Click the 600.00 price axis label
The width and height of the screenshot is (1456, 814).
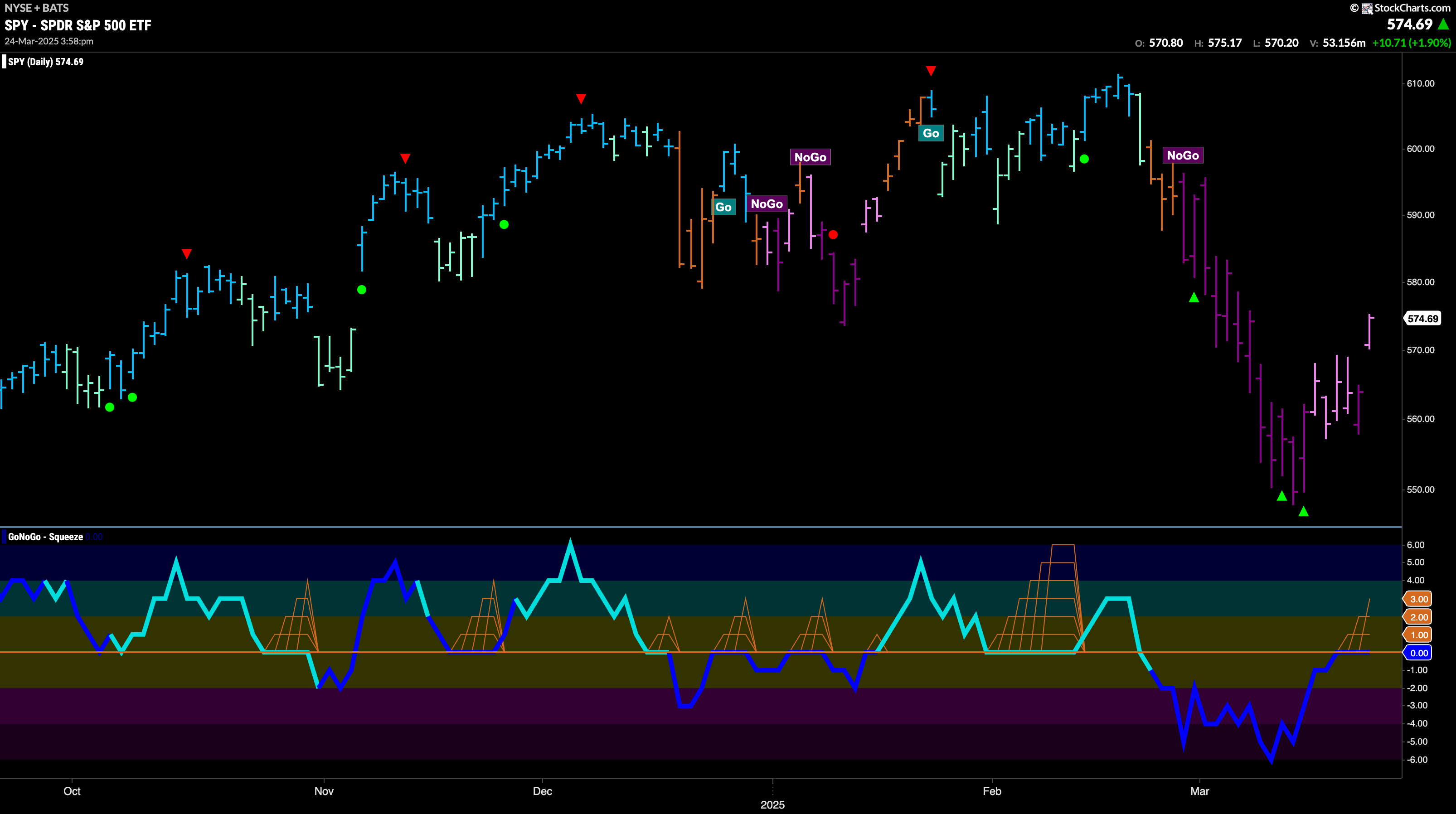click(x=1420, y=149)
